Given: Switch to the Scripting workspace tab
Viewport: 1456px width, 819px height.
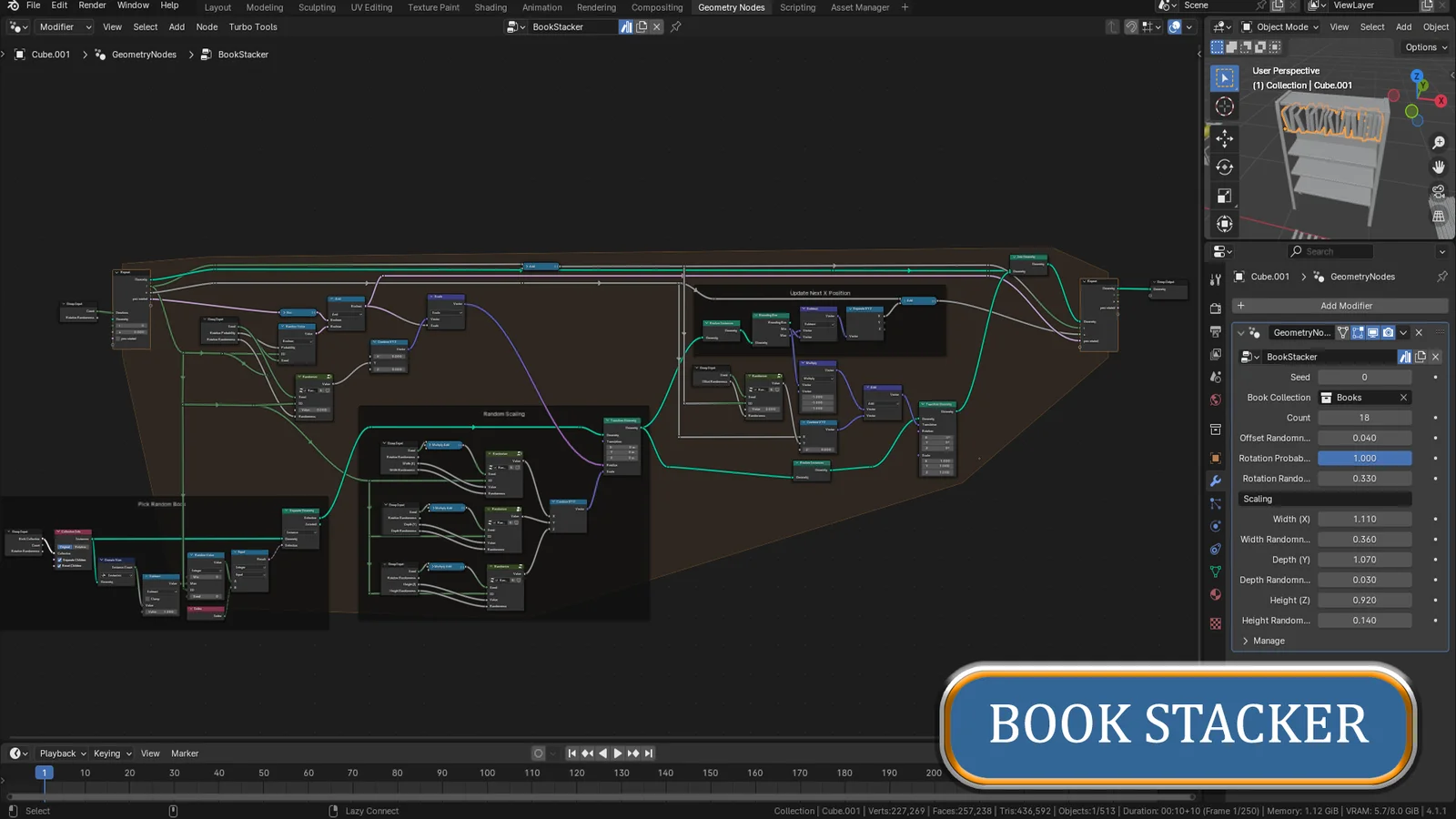Looking at the screenshot, I should (x=798, y=7).
